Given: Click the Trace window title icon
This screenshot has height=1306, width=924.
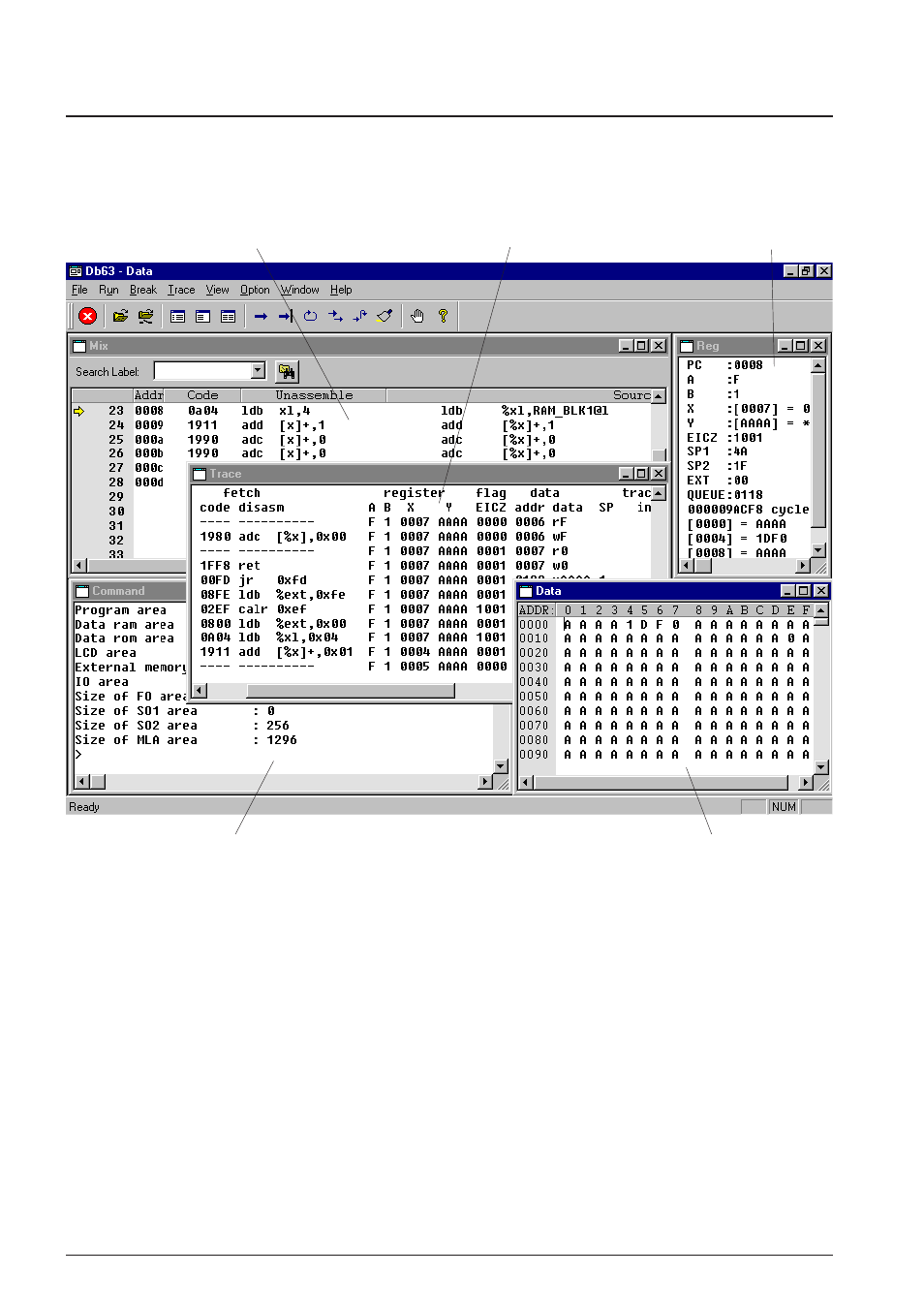Looking at the screenshot, I should pos(200,474).
